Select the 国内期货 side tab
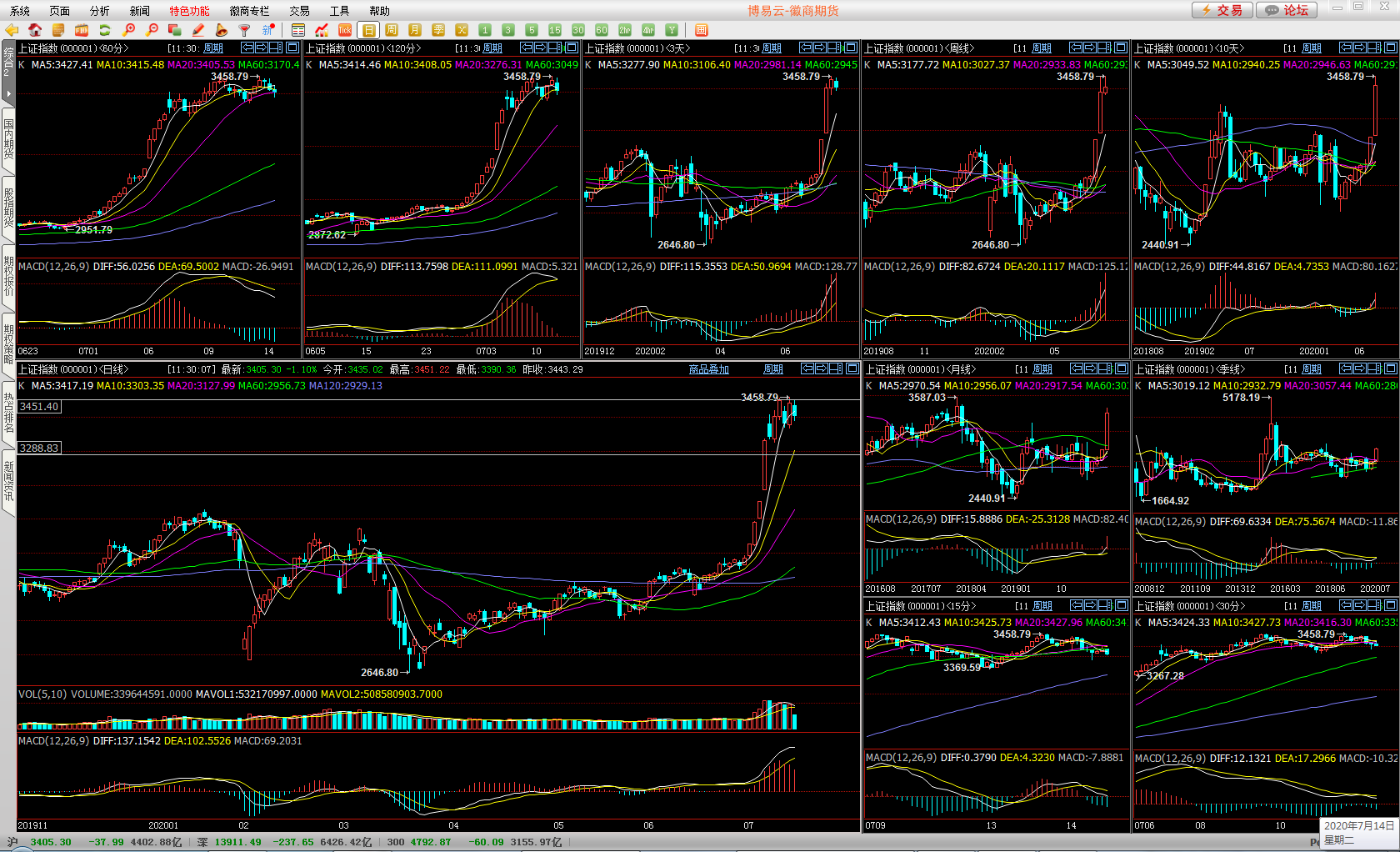 click(x=8, y=139)
